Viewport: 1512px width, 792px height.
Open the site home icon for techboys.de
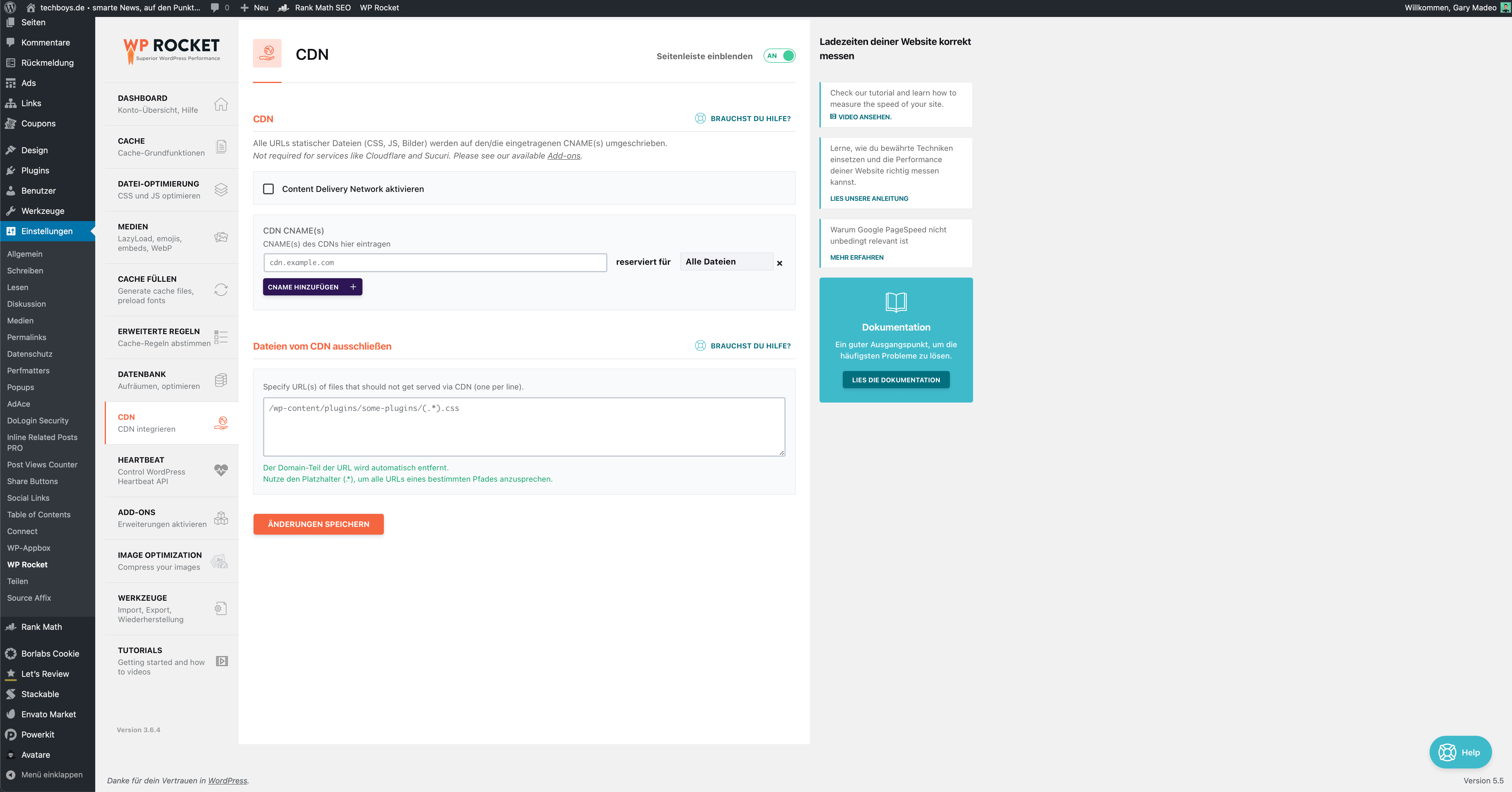(x=31, y=8)
